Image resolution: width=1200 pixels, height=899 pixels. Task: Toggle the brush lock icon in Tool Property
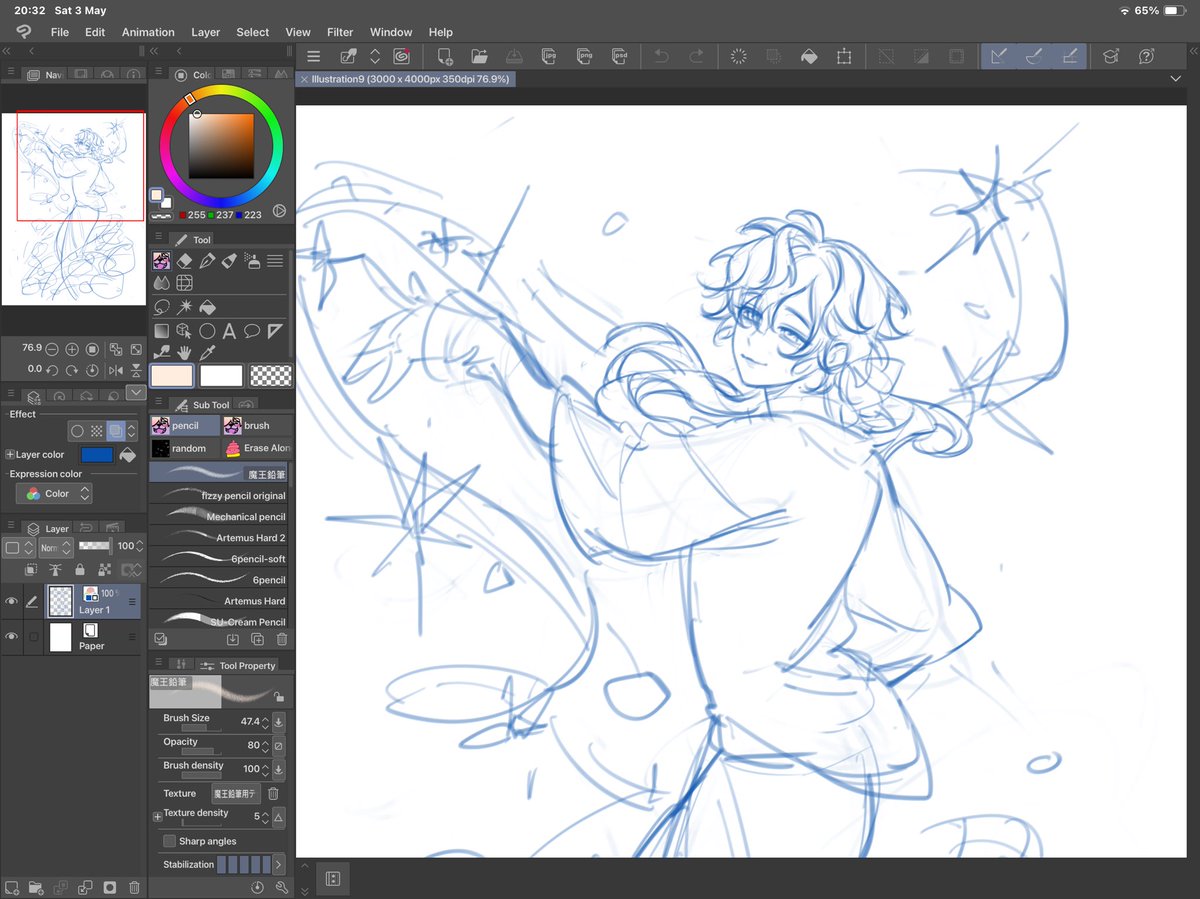278,697
